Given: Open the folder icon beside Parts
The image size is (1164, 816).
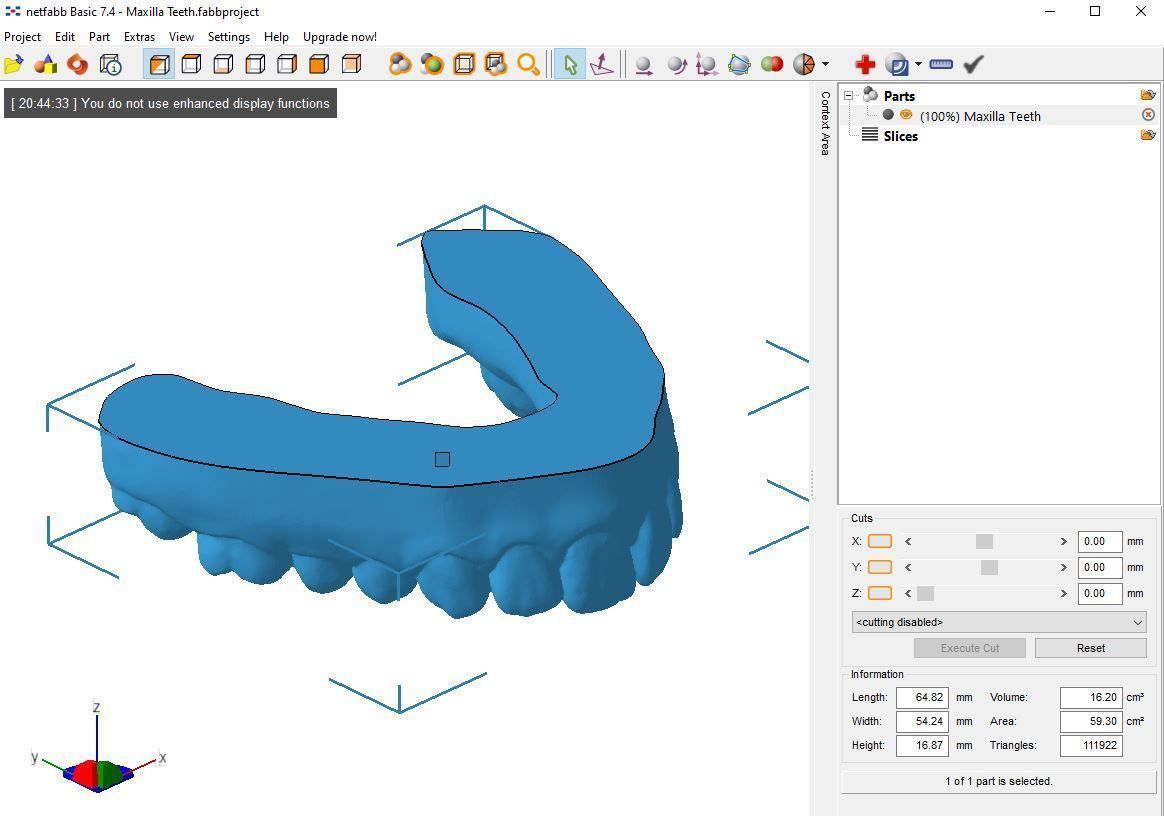Looking at the screenshot, I should click(x=1148, y=95).
